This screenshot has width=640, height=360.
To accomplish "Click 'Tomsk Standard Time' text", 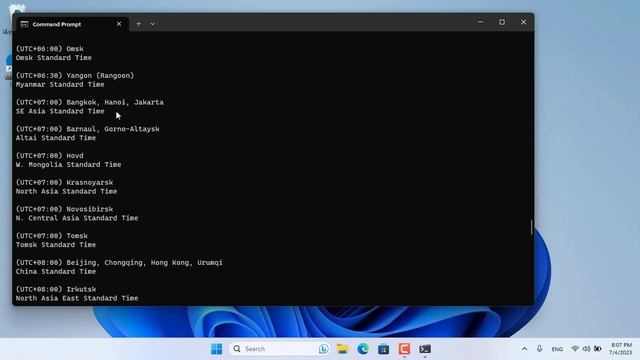I will [56, 245].
